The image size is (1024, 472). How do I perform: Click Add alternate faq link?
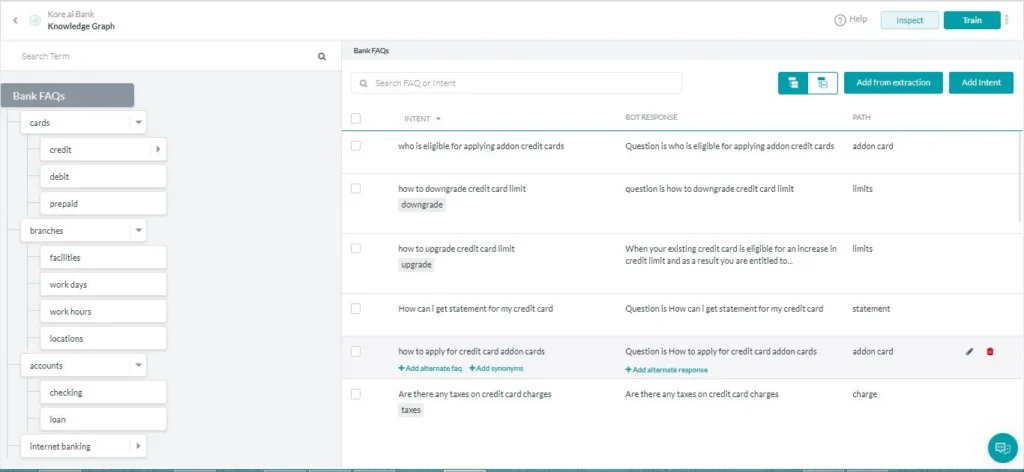click(430, 369)
